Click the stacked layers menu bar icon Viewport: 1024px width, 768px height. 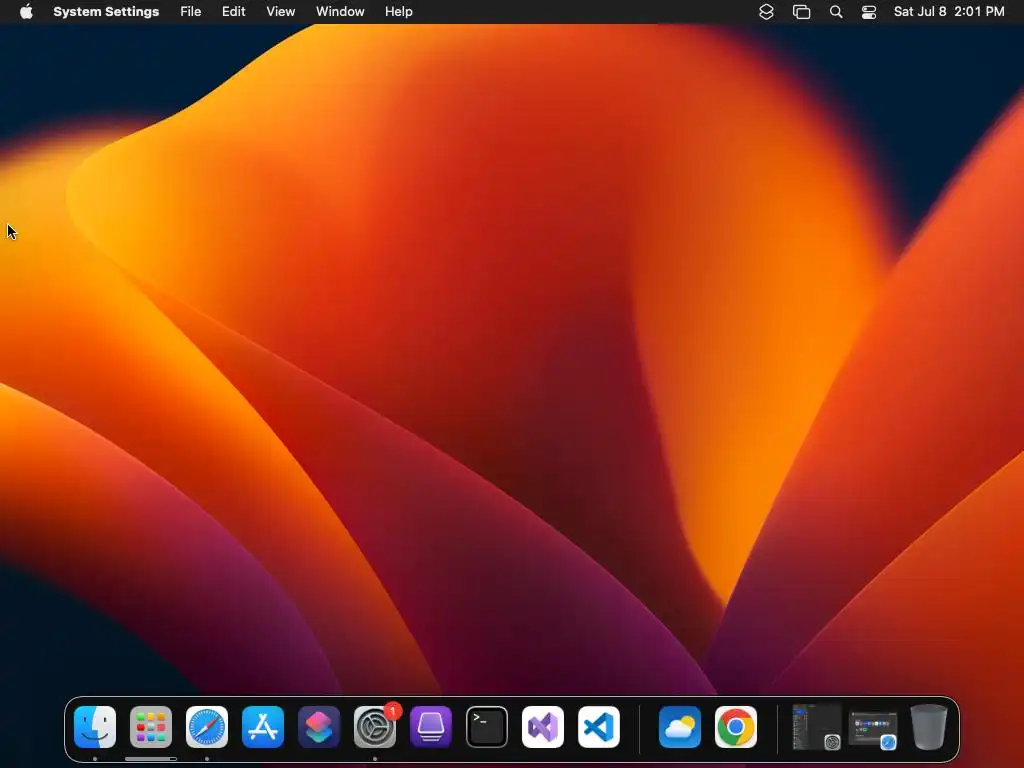point(767,12)
